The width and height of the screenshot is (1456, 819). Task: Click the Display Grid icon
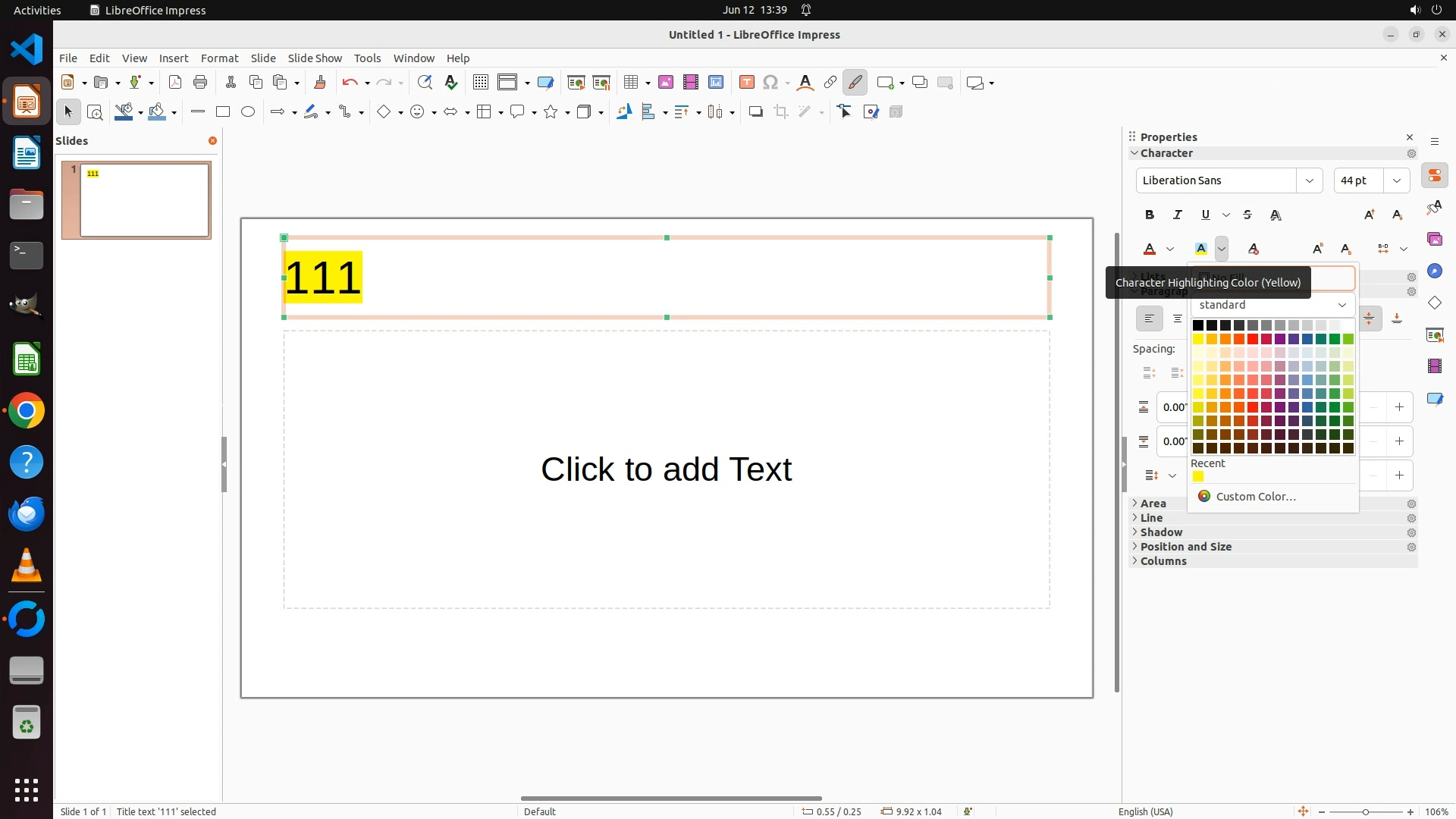(x=480, y=83)
